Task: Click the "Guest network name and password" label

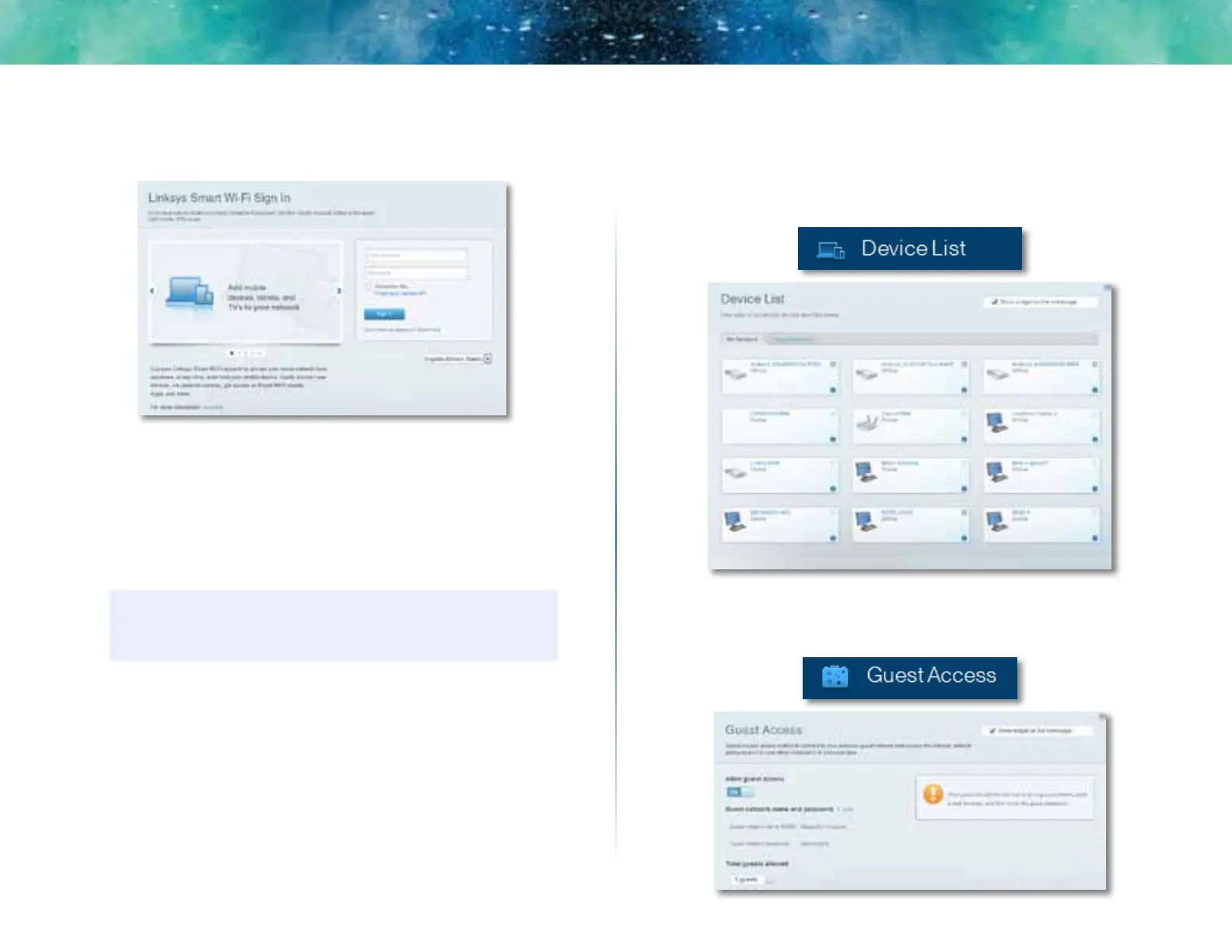Action: (x=779, y=810)
